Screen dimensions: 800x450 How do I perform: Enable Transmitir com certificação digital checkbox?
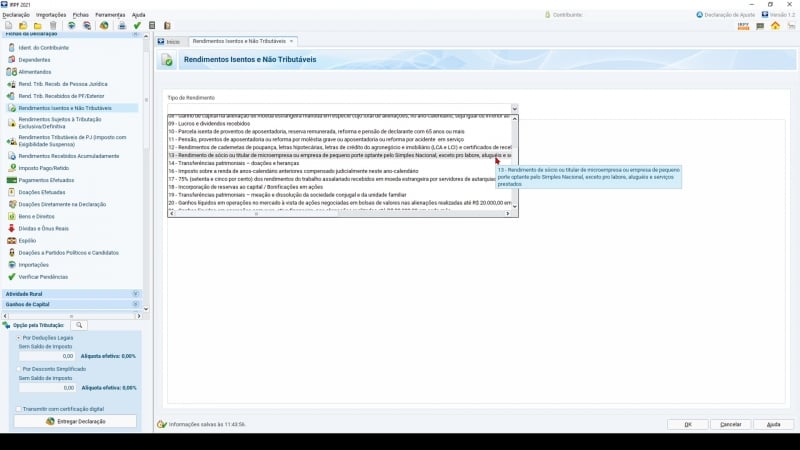tap(18, 409)
